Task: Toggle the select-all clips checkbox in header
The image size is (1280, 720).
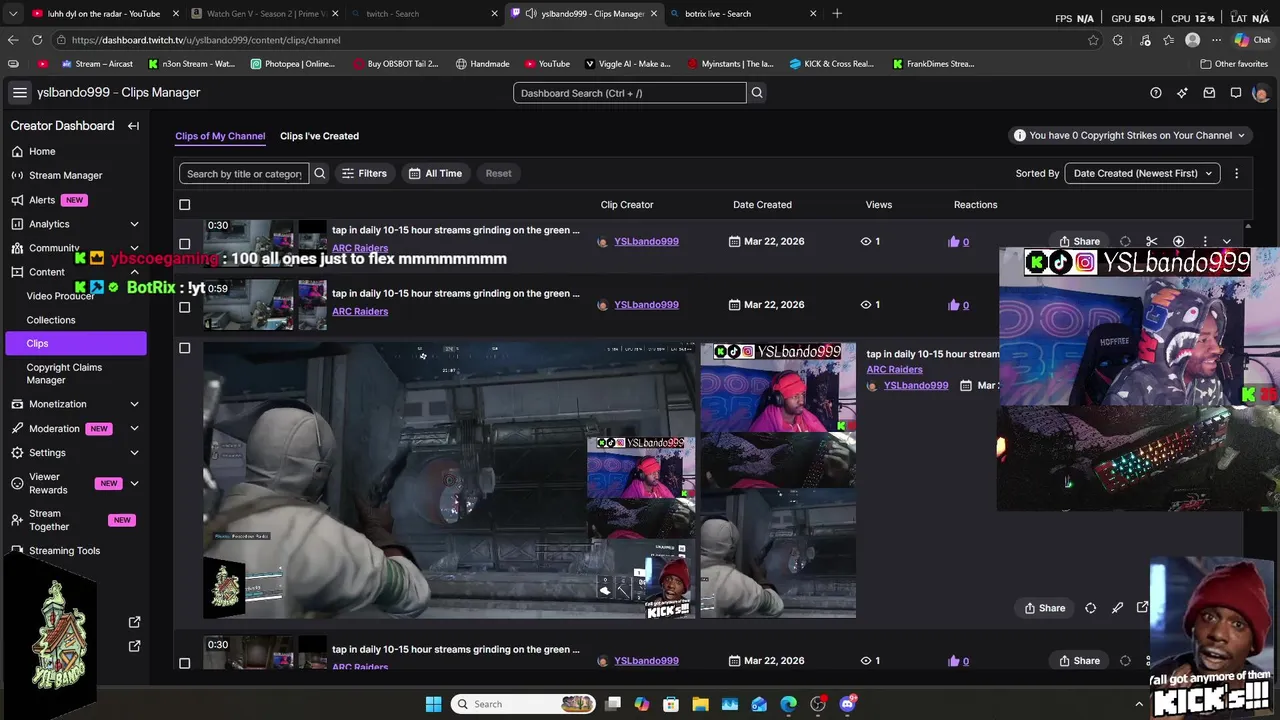Action: (184, 205)
